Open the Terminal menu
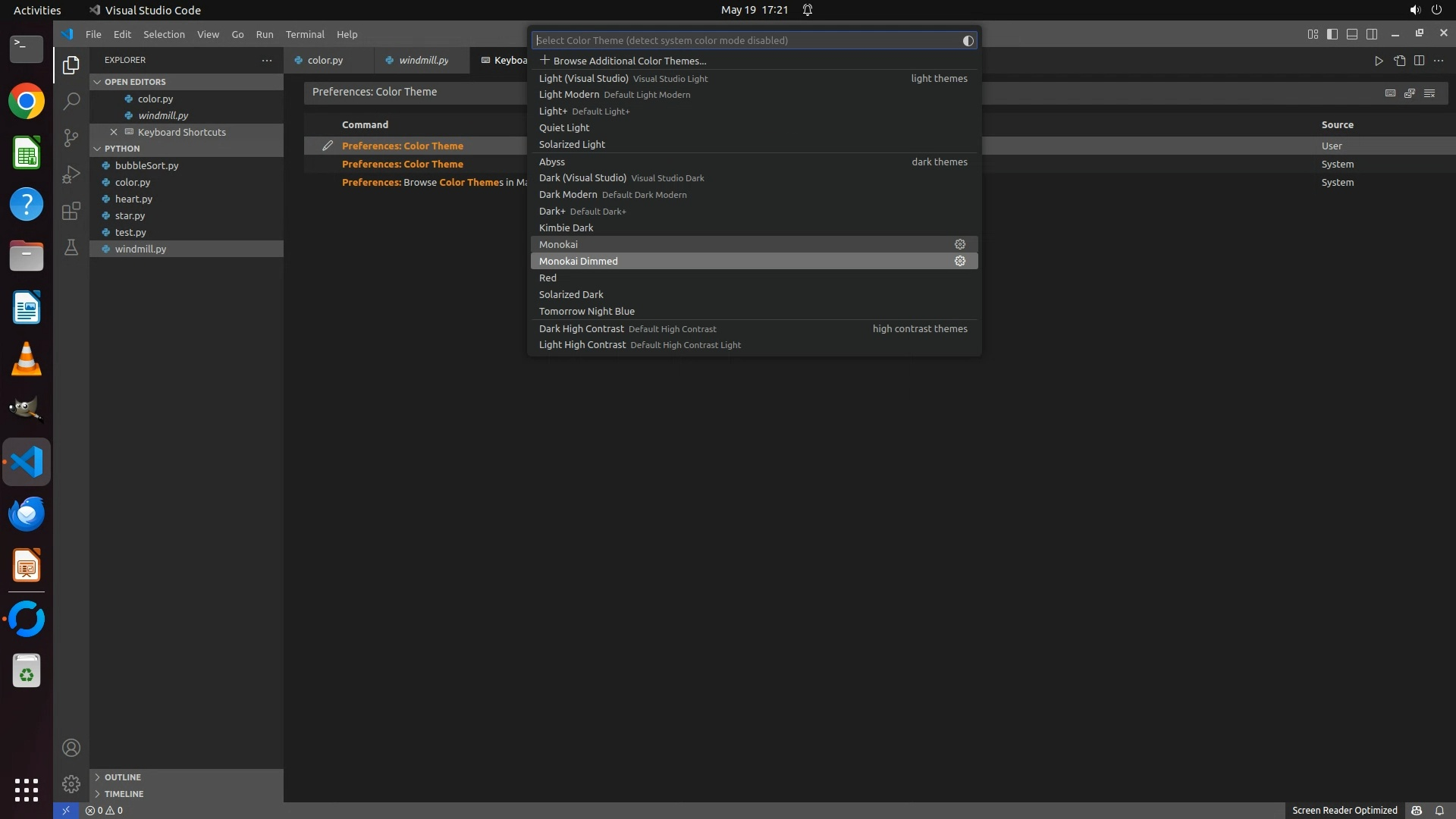Viewport: 1456px width, 819px height. pyautogui.click(x=305, y=34)
